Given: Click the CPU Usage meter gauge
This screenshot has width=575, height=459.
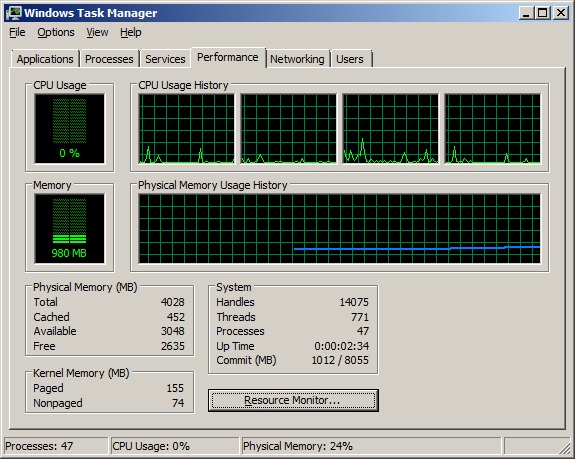Looking at the screenshot, I should (x=69, y=128).
